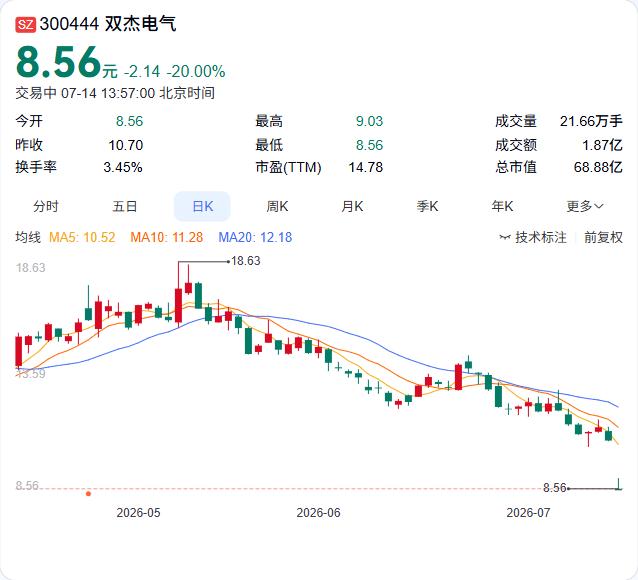Click the trading time 07-14 13:57:00 text

[x=108, y=93]
